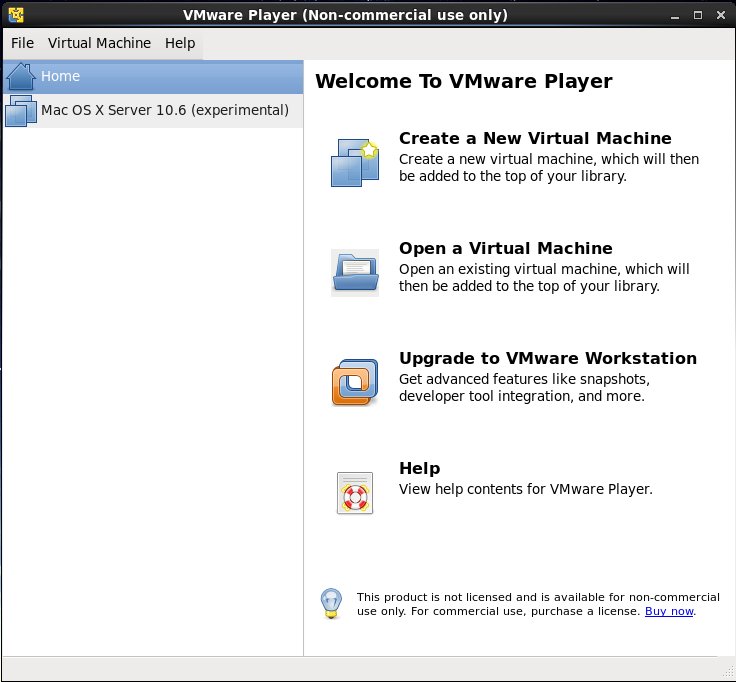Screen dimensions: 736x682
Task: Click the Mac OS X Server VM icon
Action: pyautogui.click(x=21, y=111)
